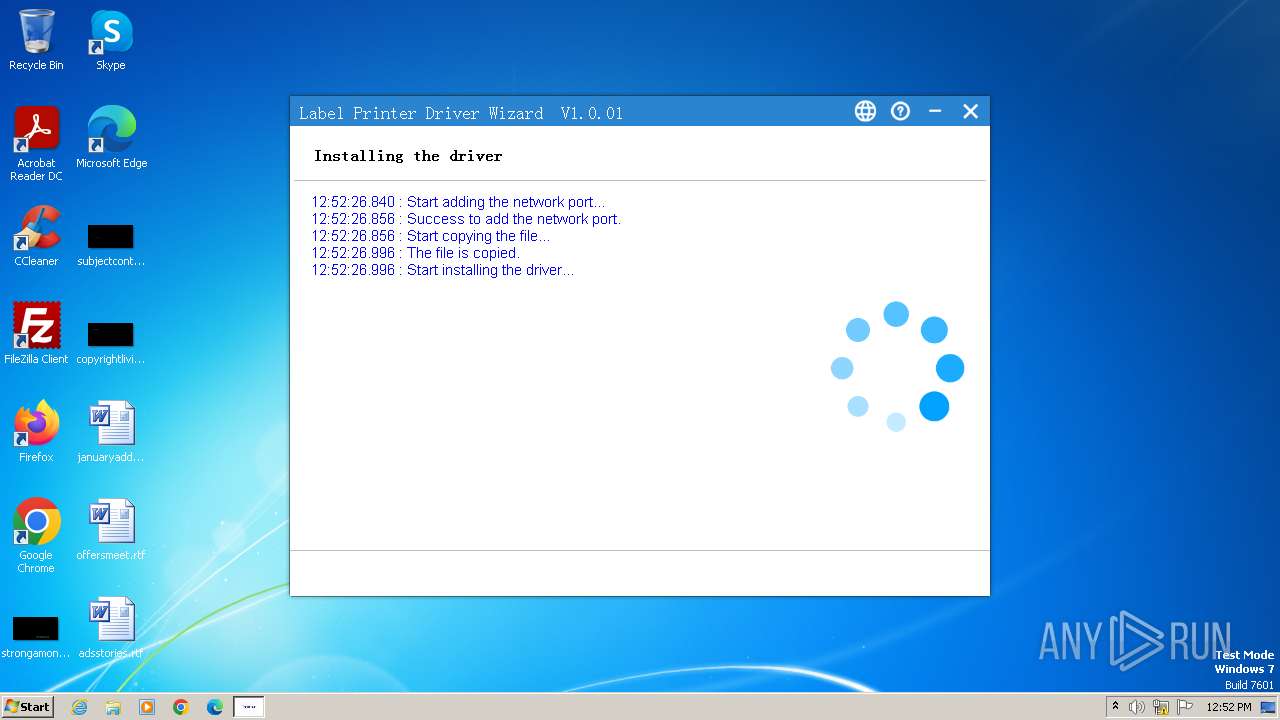
Task: Select the strongamon... desktop file
Action: (x=36, y=638)
